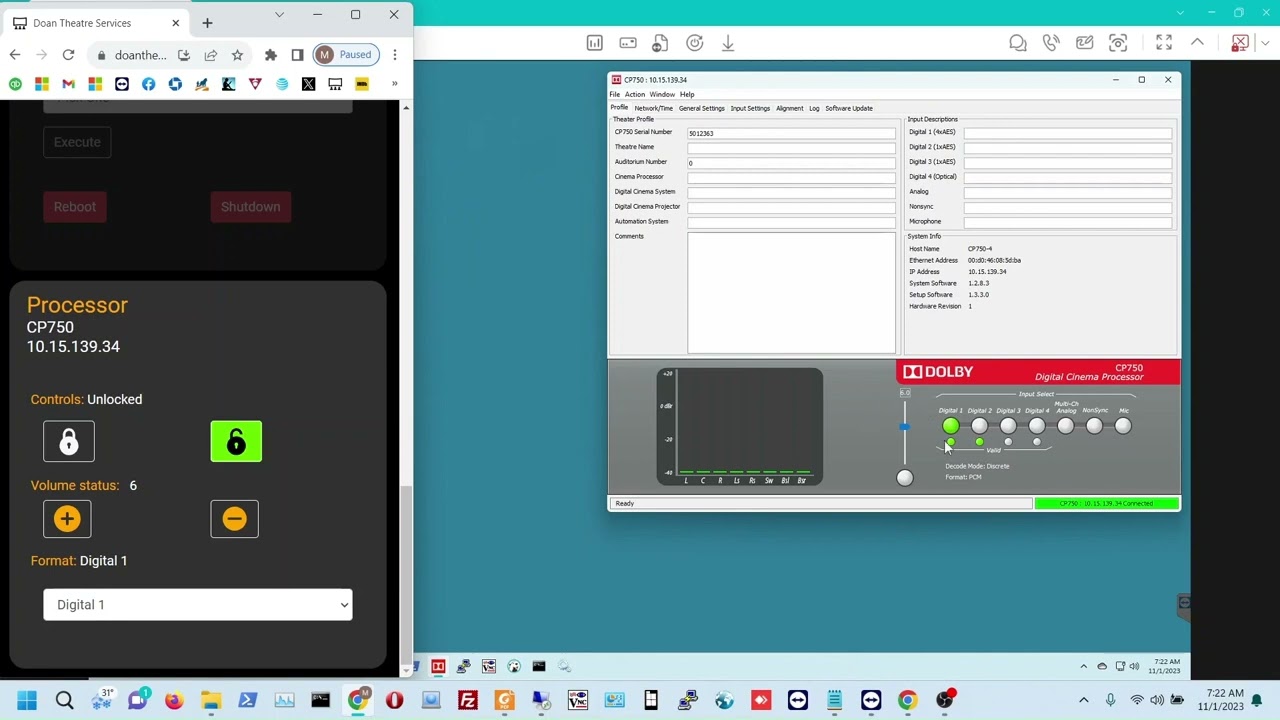
Task: Open a new Chrome tab
Action: (207, 22)
